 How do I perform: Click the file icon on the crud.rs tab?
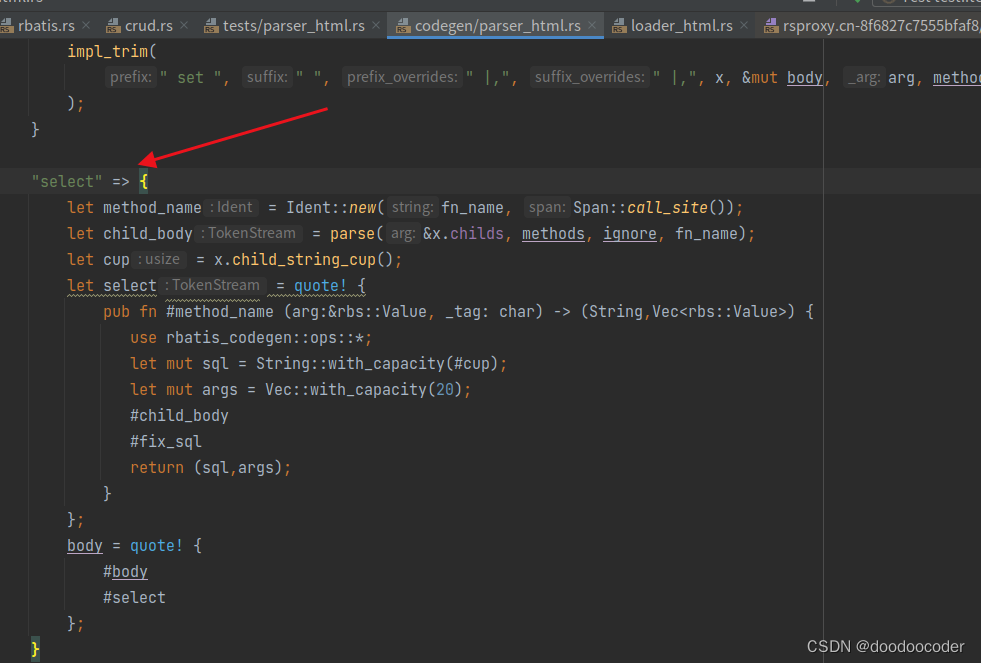(114, 26)
